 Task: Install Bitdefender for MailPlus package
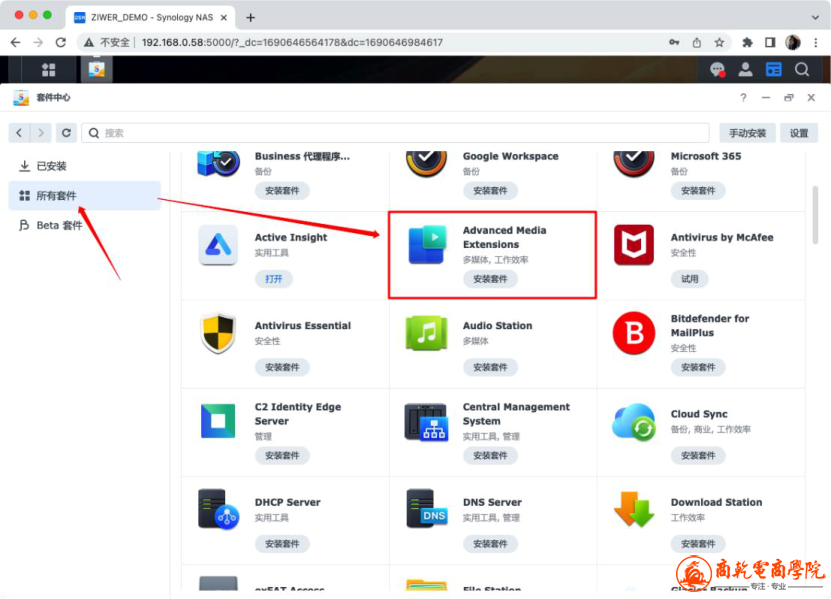(698, 367)
